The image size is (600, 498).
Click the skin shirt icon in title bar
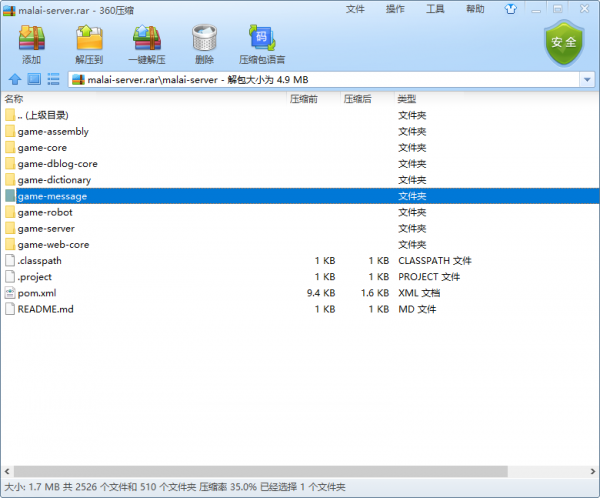point(510,9)
